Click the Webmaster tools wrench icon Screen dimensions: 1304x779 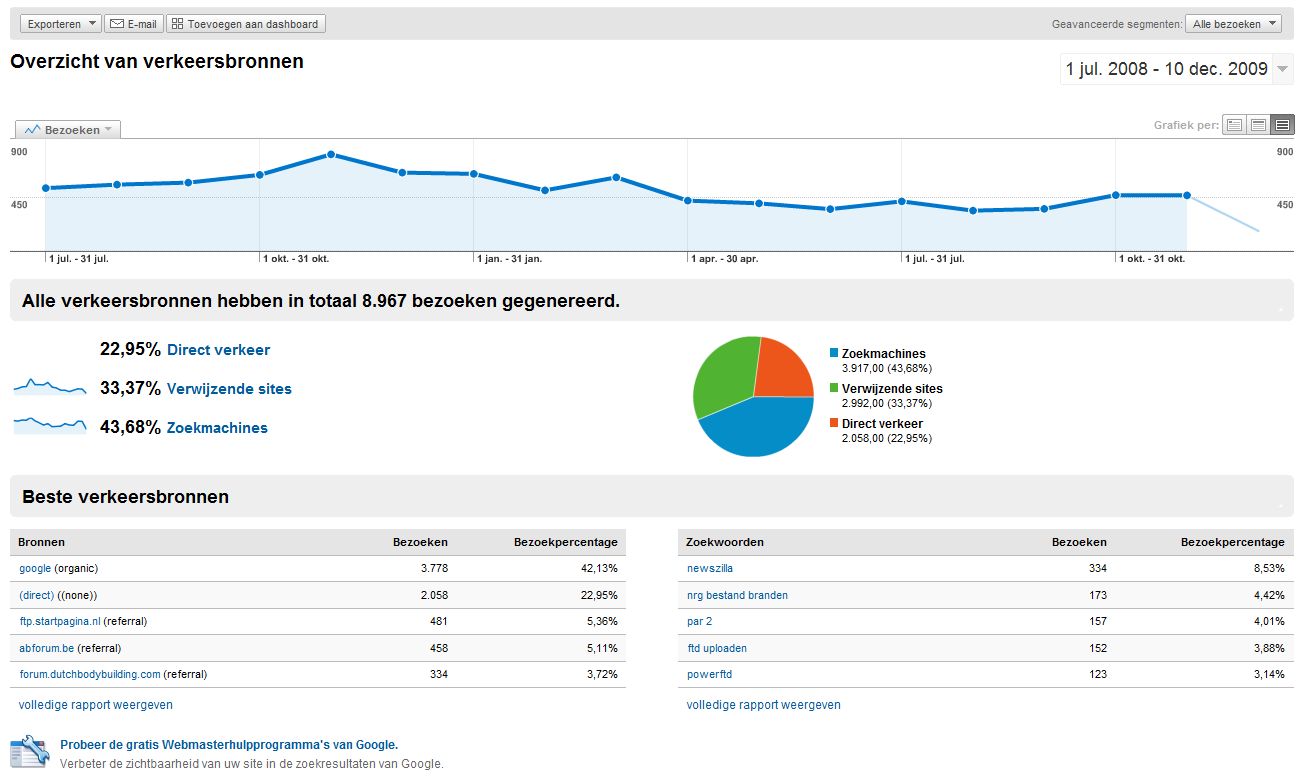(x=29, y=752)
